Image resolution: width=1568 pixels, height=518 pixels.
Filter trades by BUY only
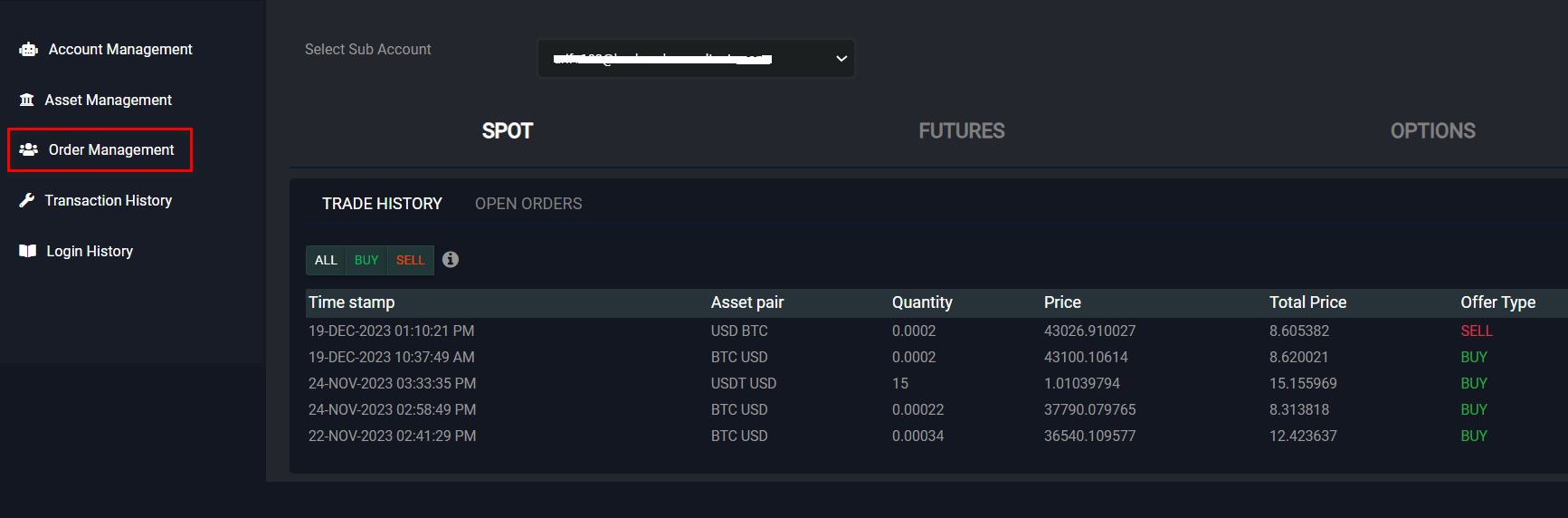(x=366, y=260)
